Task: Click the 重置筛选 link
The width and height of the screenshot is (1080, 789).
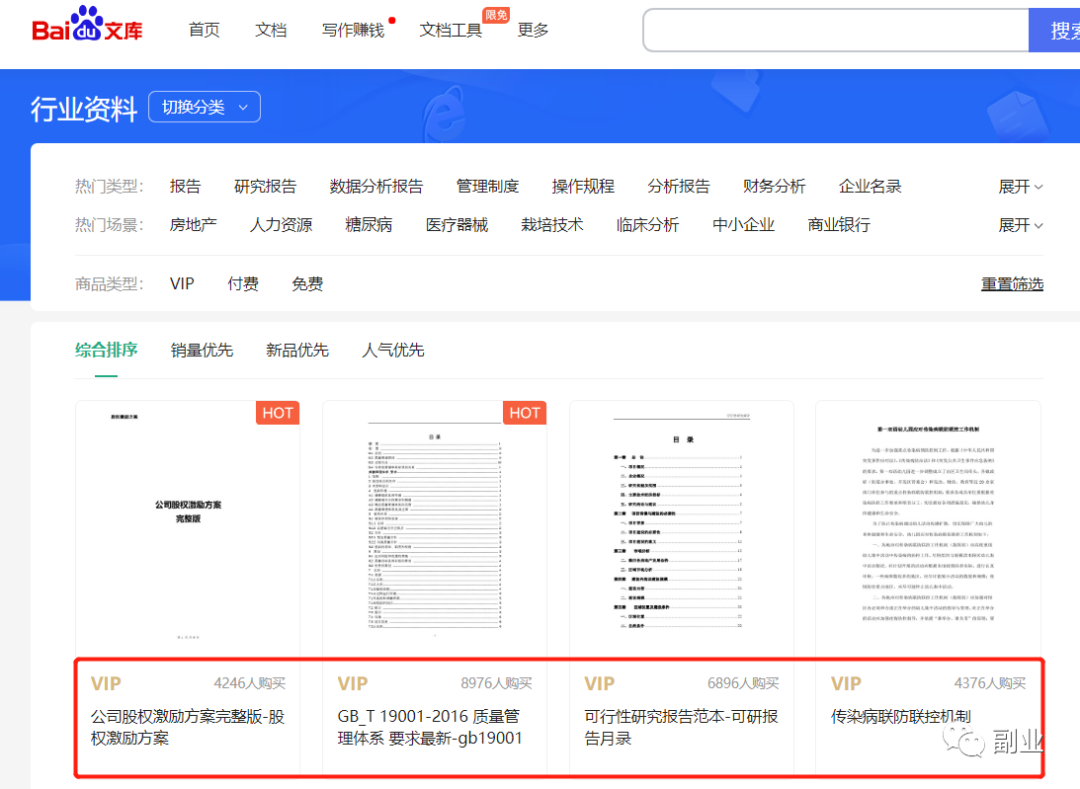Action: (1012, 284)
